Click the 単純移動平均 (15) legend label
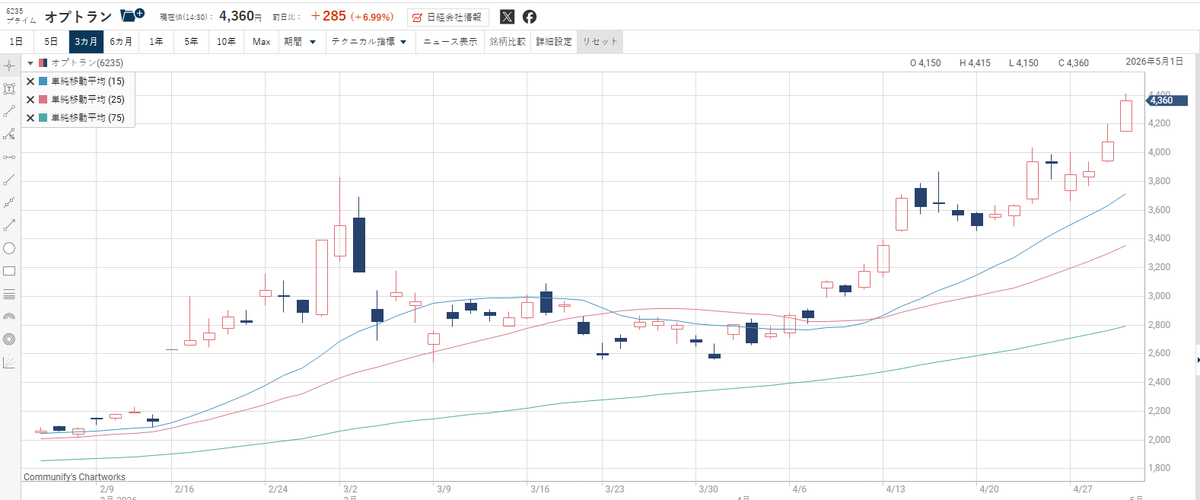Screen dimensions: 1200x500 click(x=87, y=82)
